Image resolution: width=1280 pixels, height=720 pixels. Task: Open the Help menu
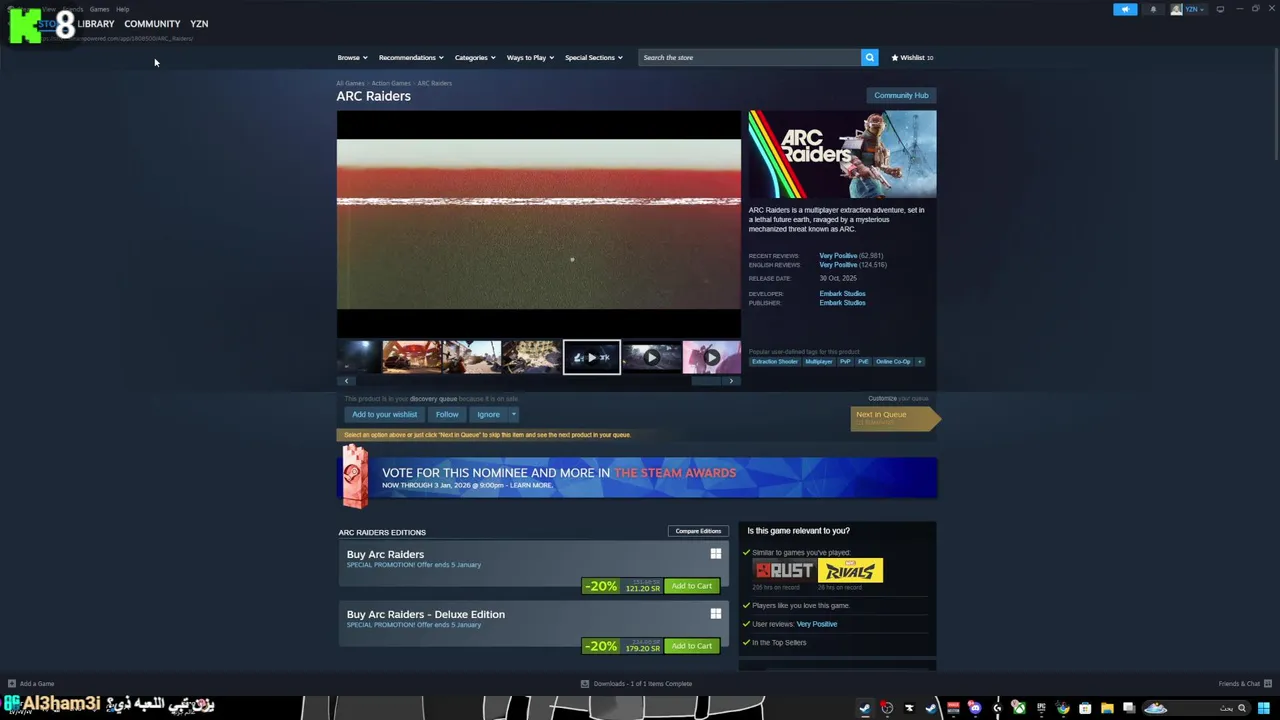[x=122, y=9]
